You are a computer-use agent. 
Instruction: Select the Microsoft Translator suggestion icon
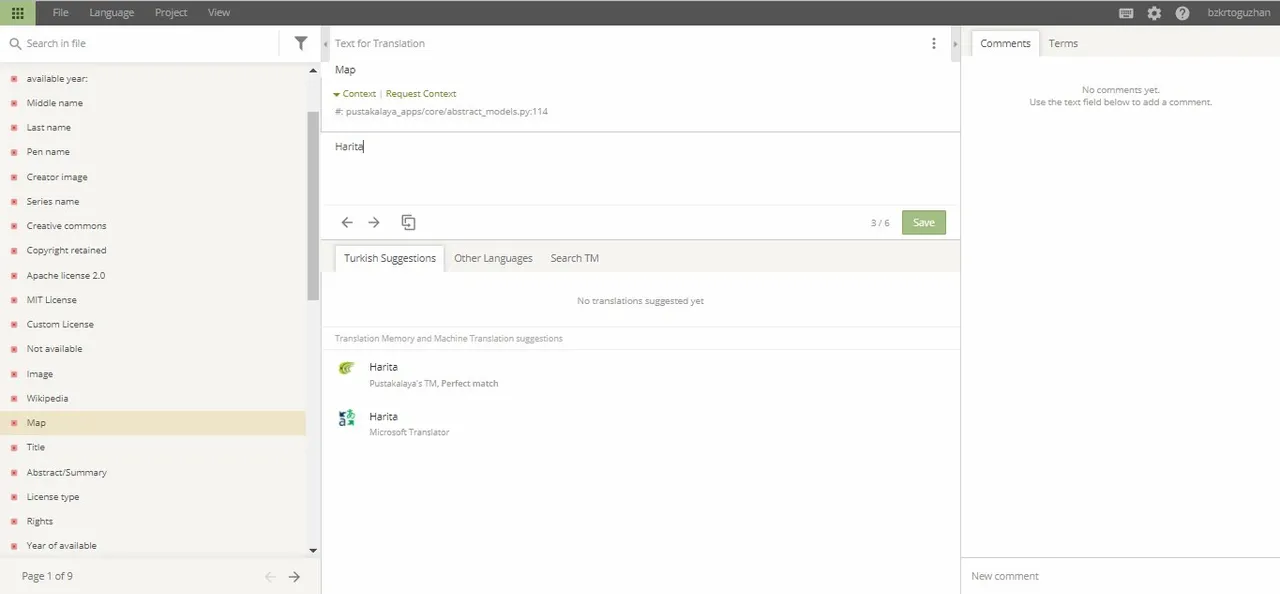pyautogui.click(x=346, y=418)
